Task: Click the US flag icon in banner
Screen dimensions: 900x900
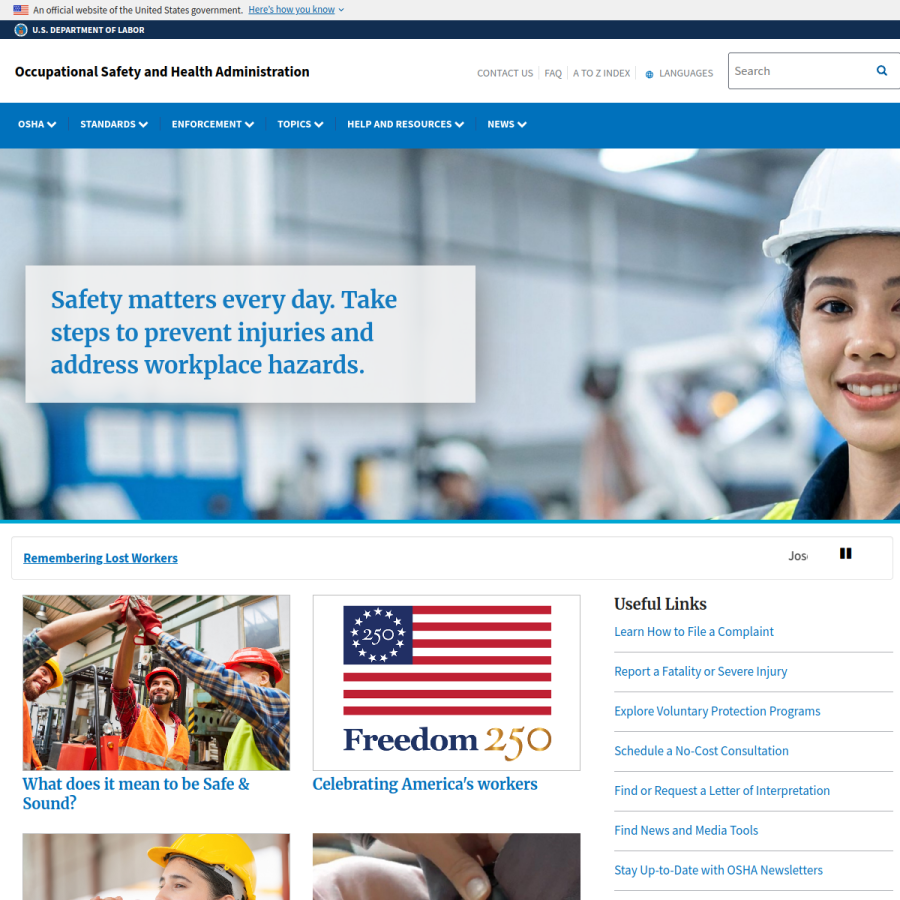Action: click(21, 10)
